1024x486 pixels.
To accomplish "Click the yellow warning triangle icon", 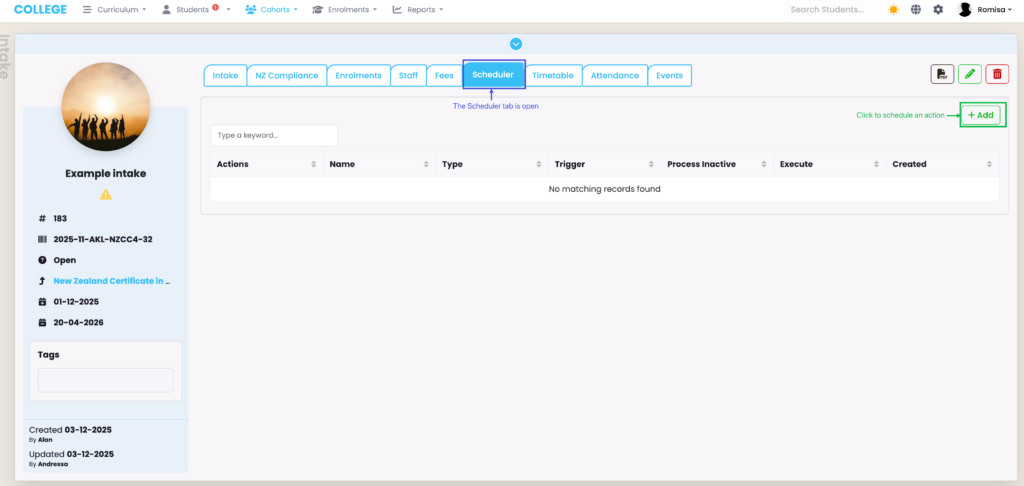I will 105,194.
